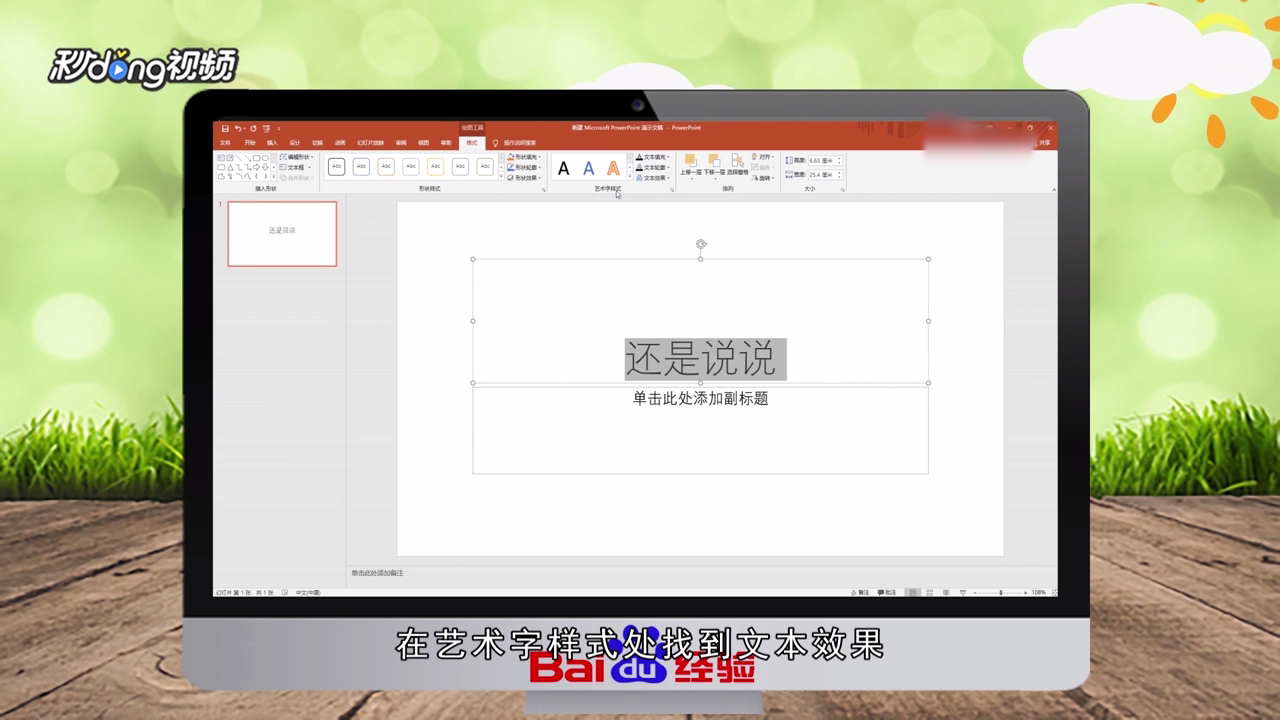Screen dimensions: 1280x720
Task: Apply the orange outlined A WordArt style
Action: pos(613,168)
